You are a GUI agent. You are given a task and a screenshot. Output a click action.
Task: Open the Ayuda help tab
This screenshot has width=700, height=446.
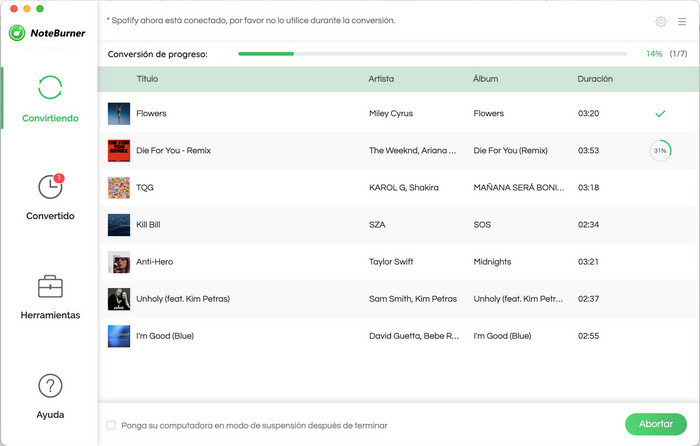tap(50, 396)
